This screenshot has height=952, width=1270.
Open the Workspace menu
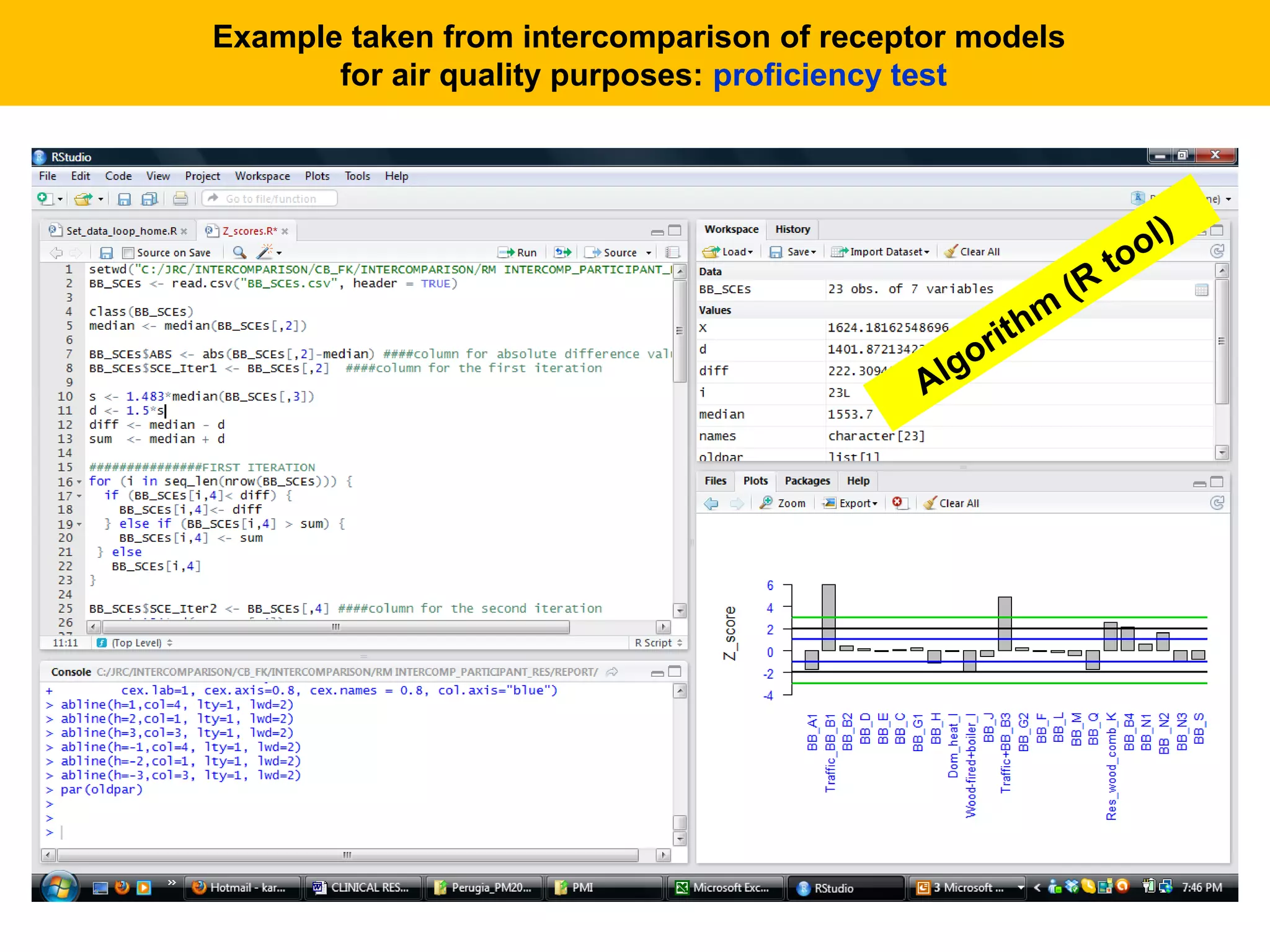[x=262, y=176]
